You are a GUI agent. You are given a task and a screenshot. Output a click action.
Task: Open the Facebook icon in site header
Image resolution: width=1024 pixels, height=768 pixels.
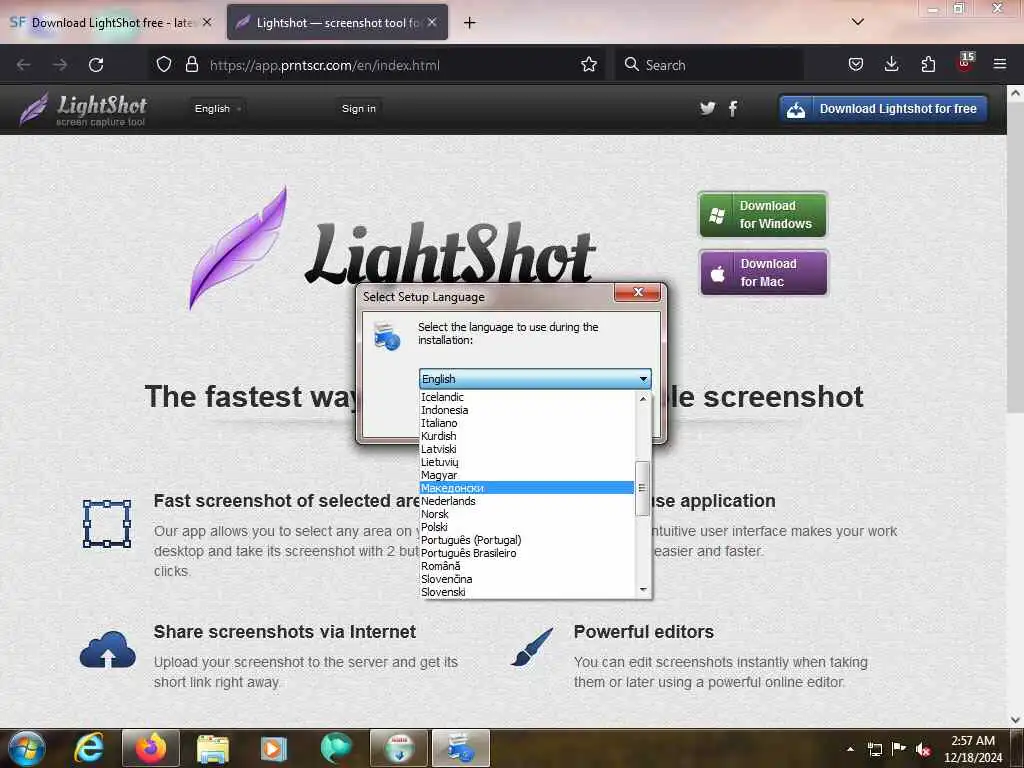click(733, 108)
